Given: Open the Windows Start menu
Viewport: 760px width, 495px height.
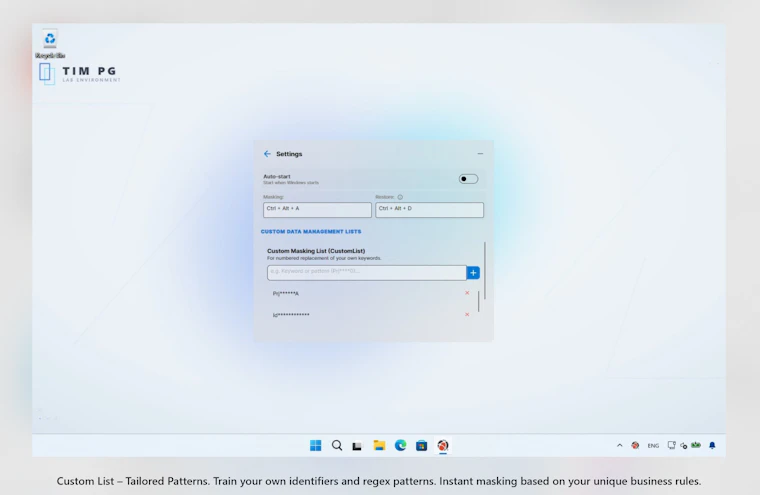Looking at the screenshot, I should (x=316, y=446).
